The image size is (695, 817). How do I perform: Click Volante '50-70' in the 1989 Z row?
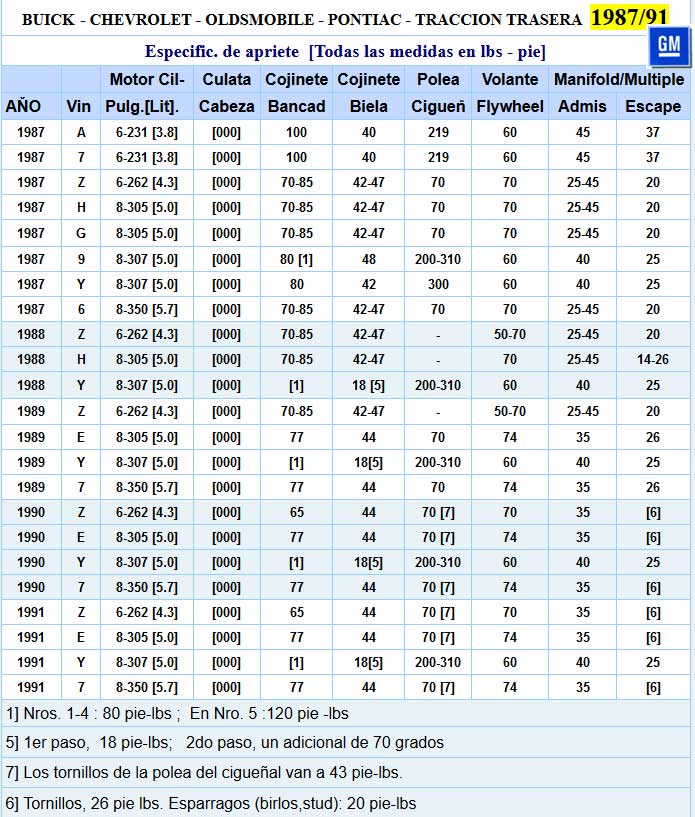pos(510,411)
